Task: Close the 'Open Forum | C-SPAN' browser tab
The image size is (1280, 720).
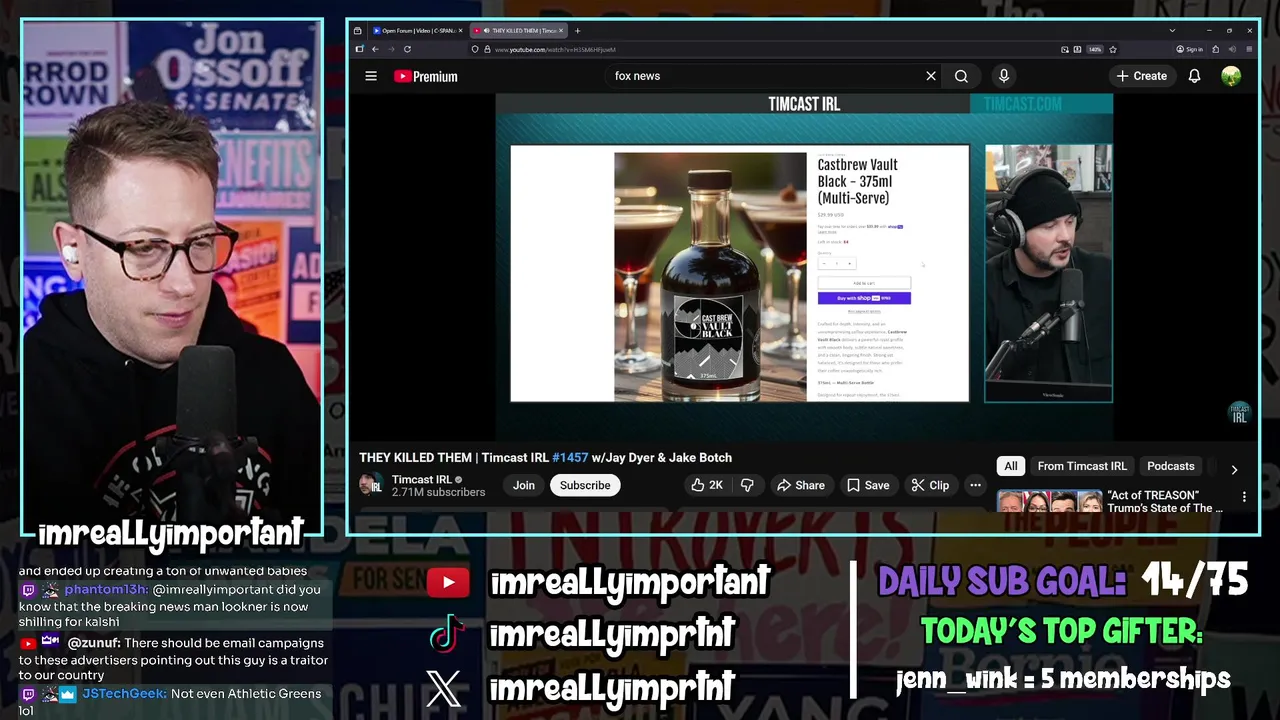Action: (460, 31)
